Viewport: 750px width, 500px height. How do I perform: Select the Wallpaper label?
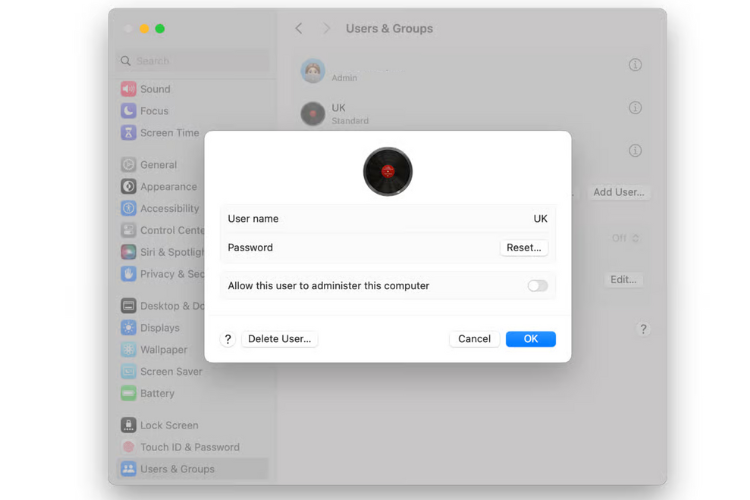coord(164,350)
